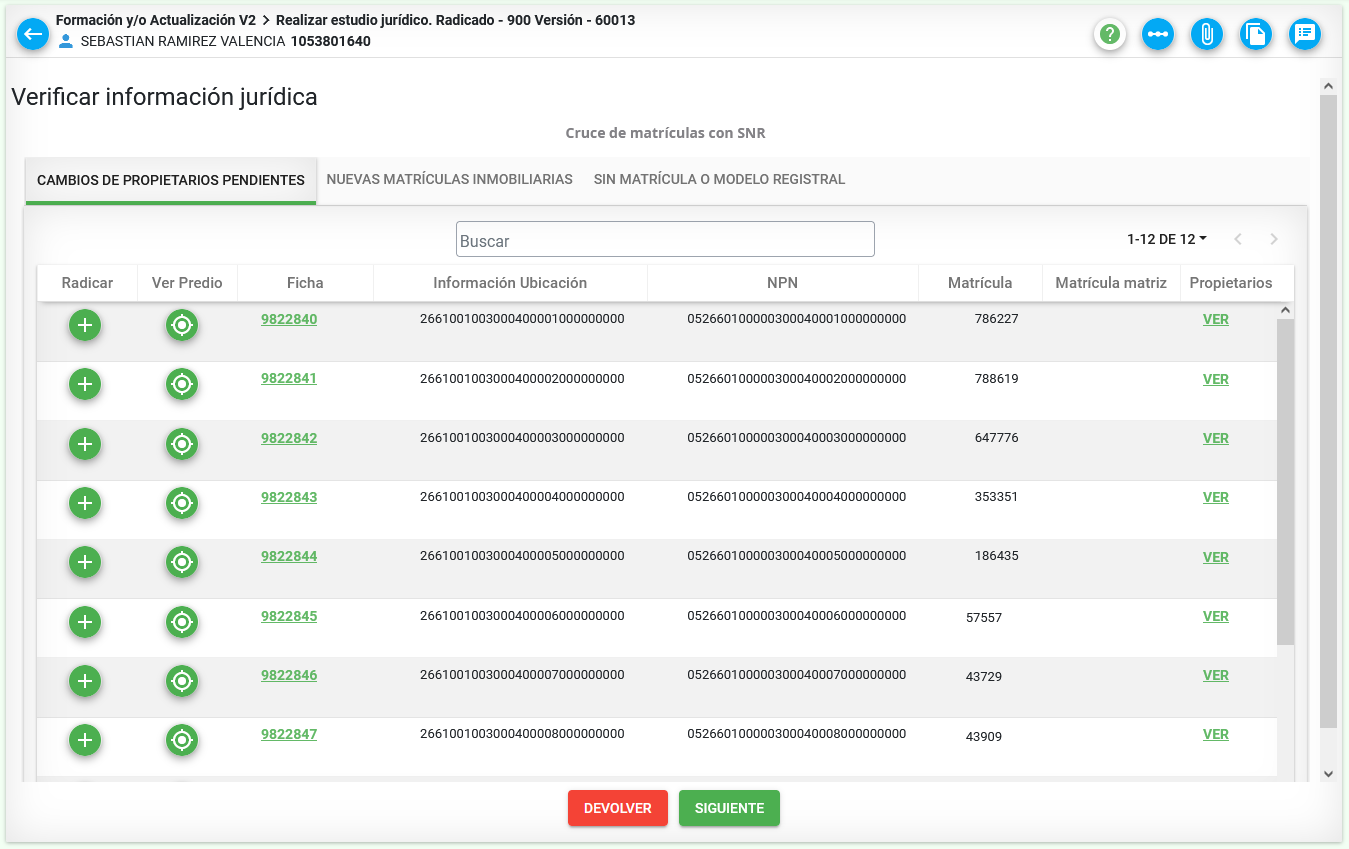View predio target icon for ficha 9822846
The image size is (1349, 849).
pyautogui.click(x=182, y=681)
